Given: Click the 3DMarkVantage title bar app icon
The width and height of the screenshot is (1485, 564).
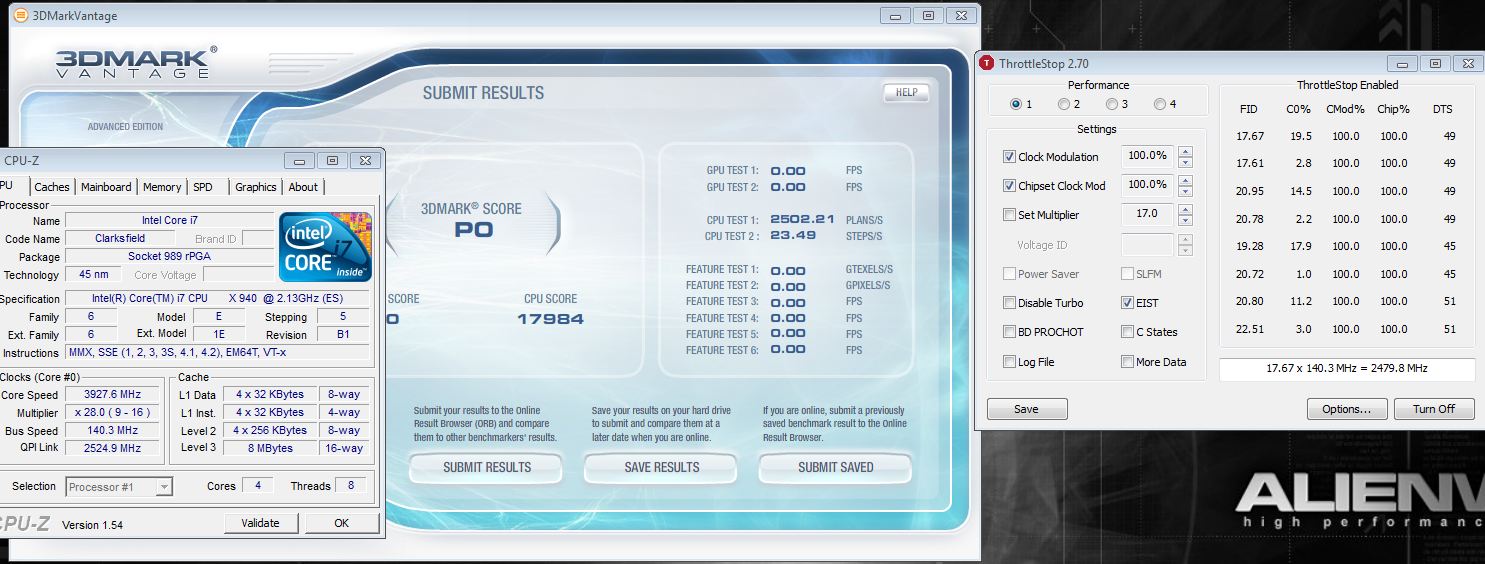Looking at the screenshot, I should pyautogui.click(x=20, y=15).
